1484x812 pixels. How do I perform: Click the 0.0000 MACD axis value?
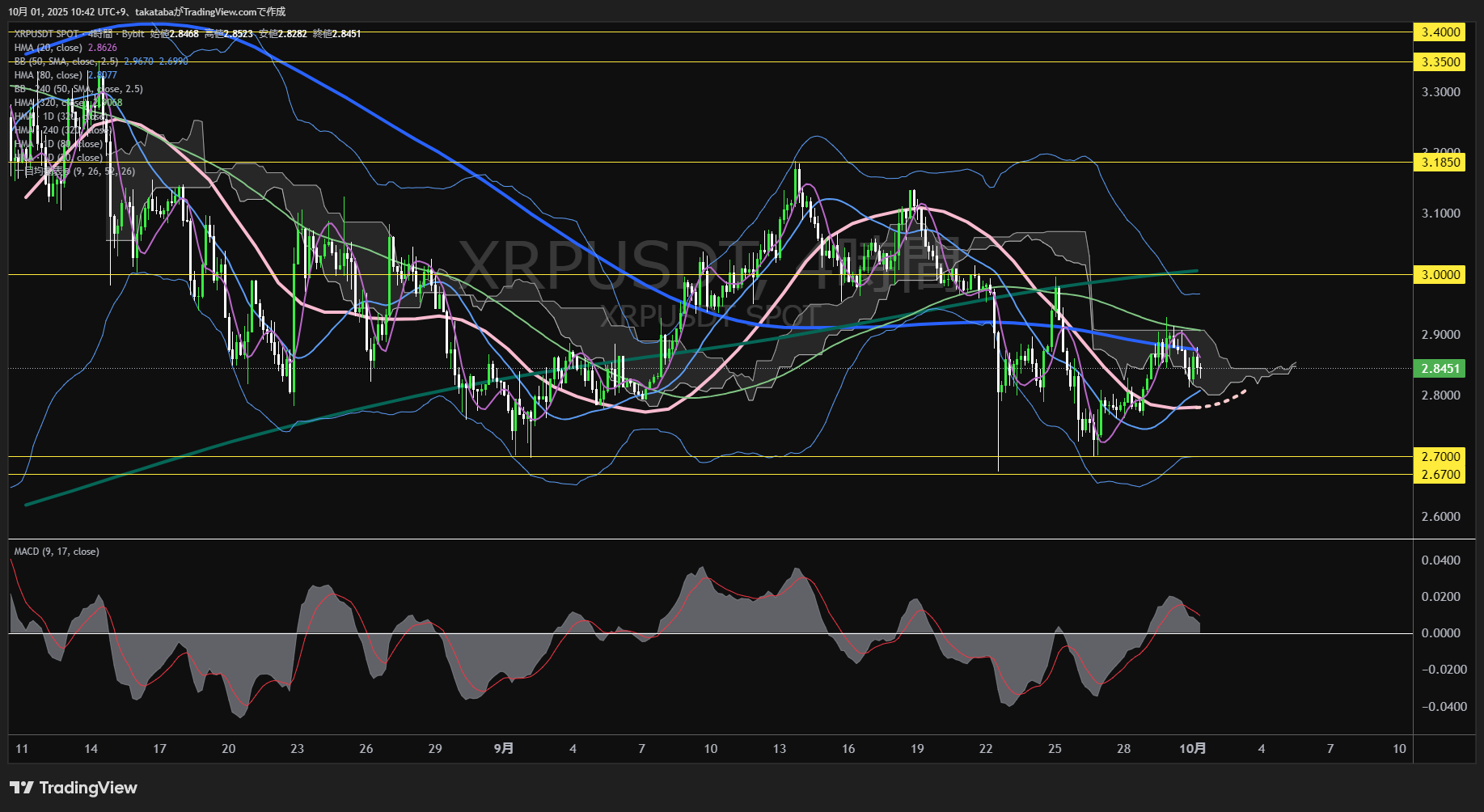1440,633
